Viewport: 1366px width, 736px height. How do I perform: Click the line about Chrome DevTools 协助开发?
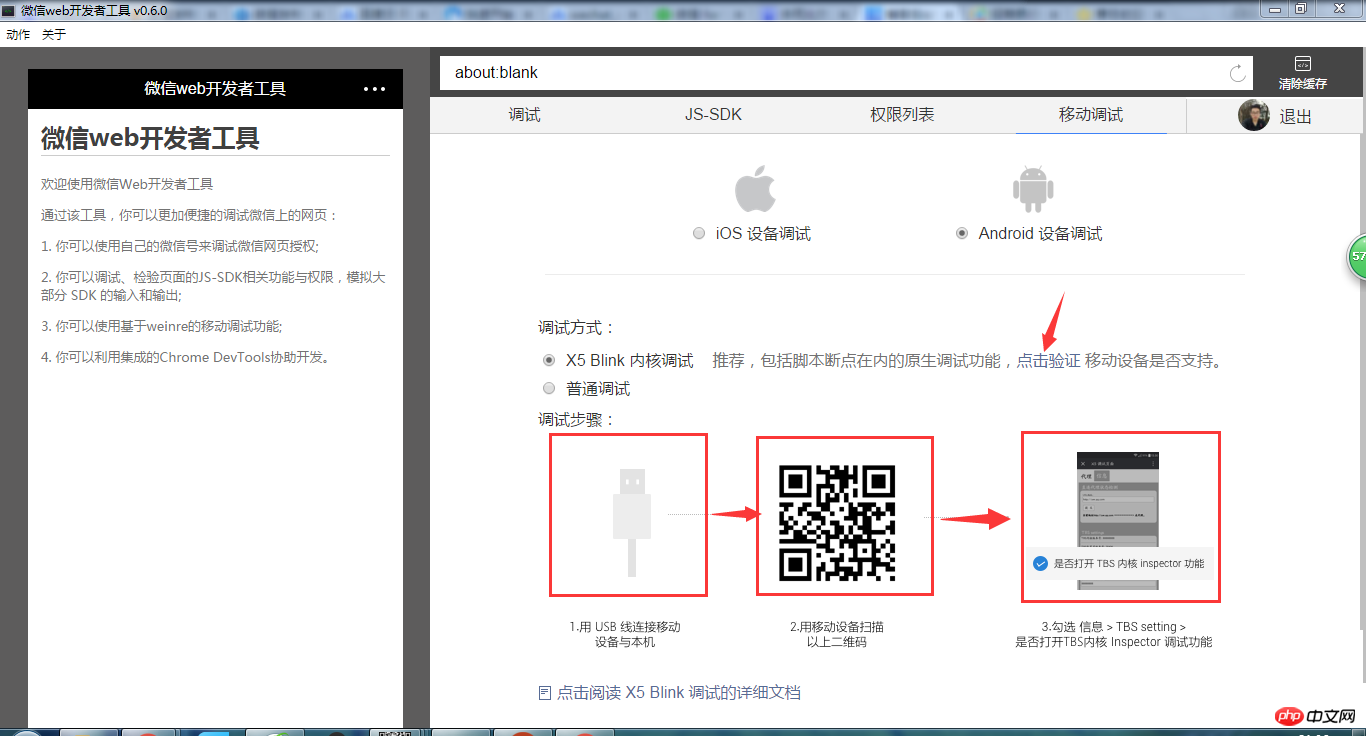(x=186, y=357)
